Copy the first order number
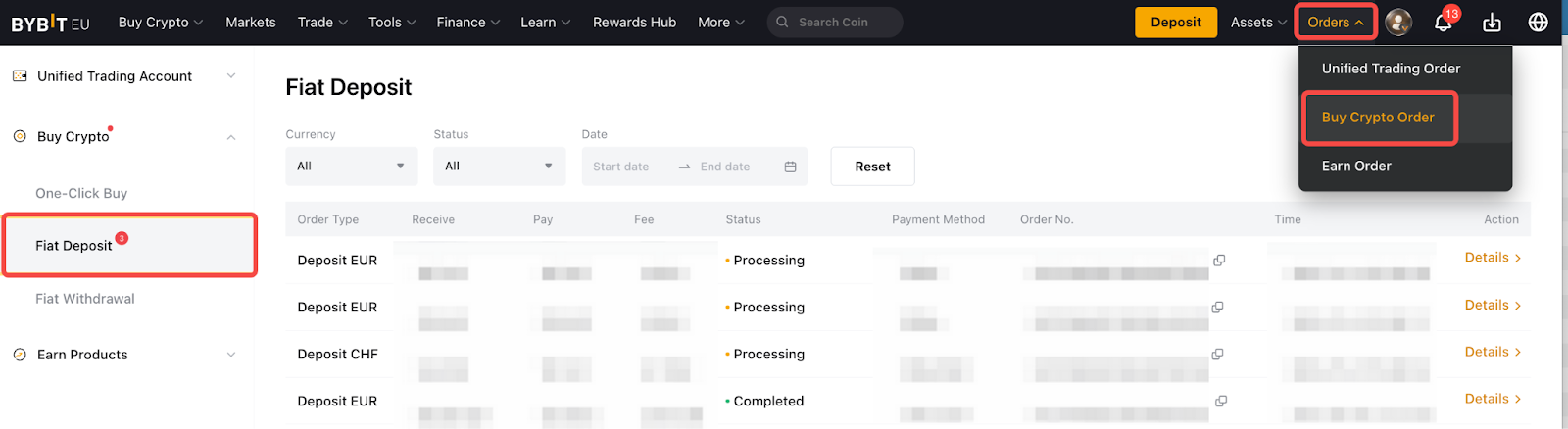The image size is (1568, 429). tap(1219, 261)
